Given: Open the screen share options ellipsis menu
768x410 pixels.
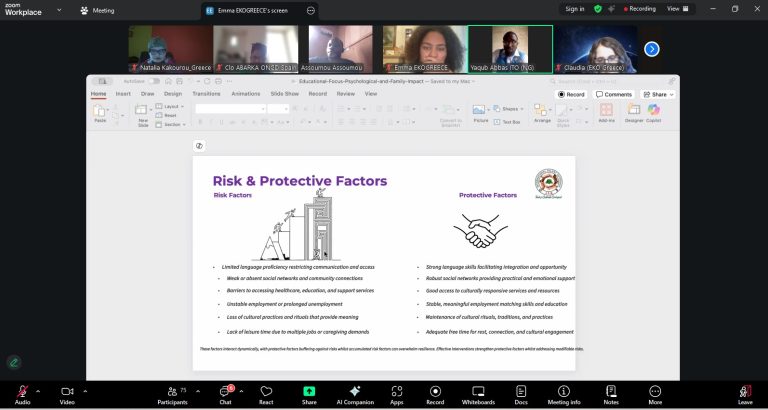Looking at the screenshot, I should click(x=311, y=10).
